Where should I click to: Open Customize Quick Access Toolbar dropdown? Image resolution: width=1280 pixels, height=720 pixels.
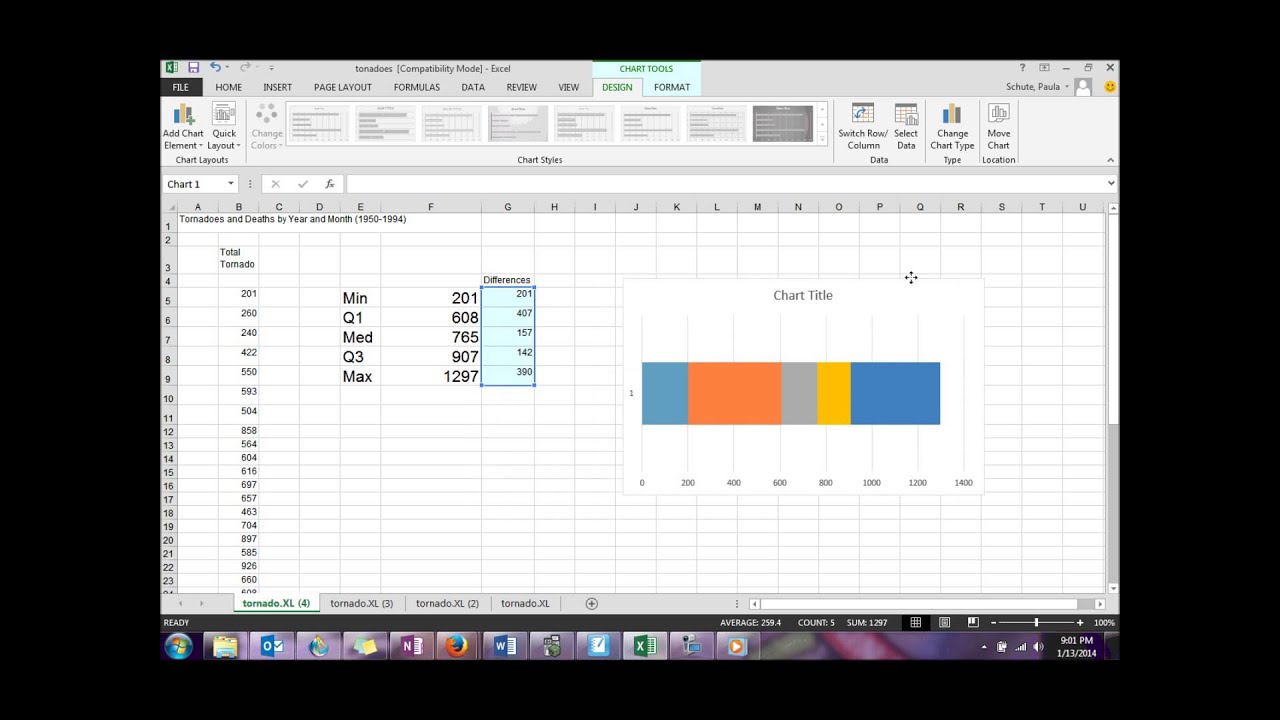coord(271,68)
